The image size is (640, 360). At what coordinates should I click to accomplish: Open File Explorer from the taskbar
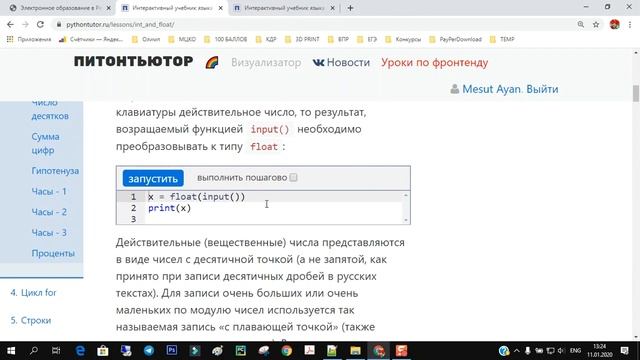coord(355,351)
